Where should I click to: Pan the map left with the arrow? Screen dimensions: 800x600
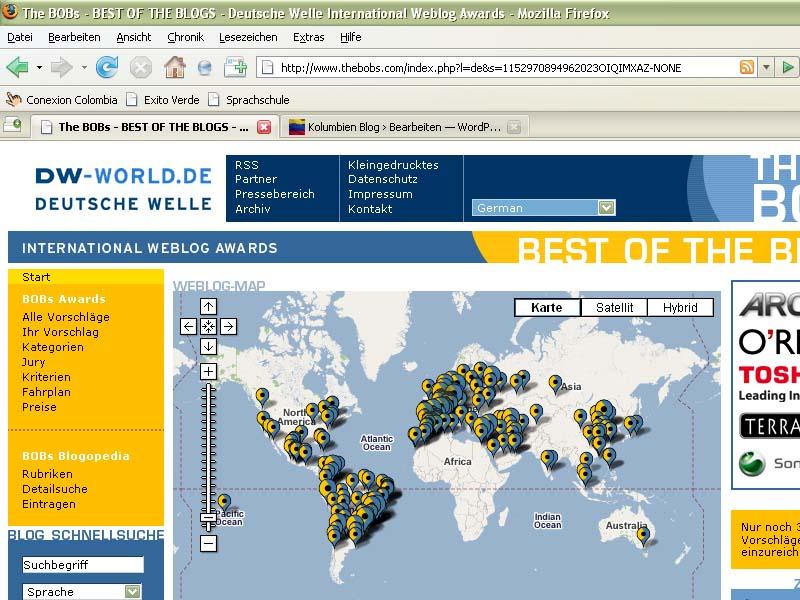coord(189,326)
